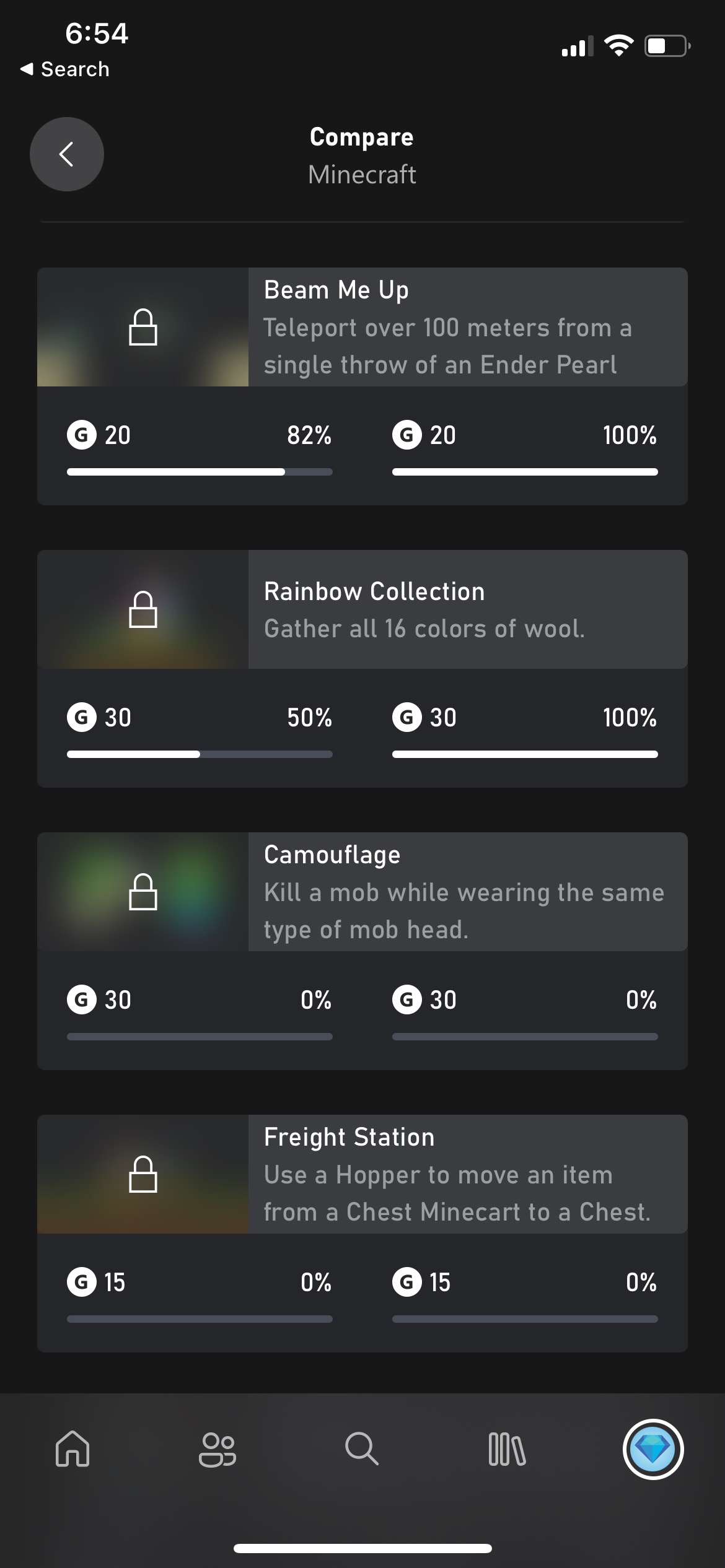Tap the Gamerscore G icon beside 82%

(82, 435)
